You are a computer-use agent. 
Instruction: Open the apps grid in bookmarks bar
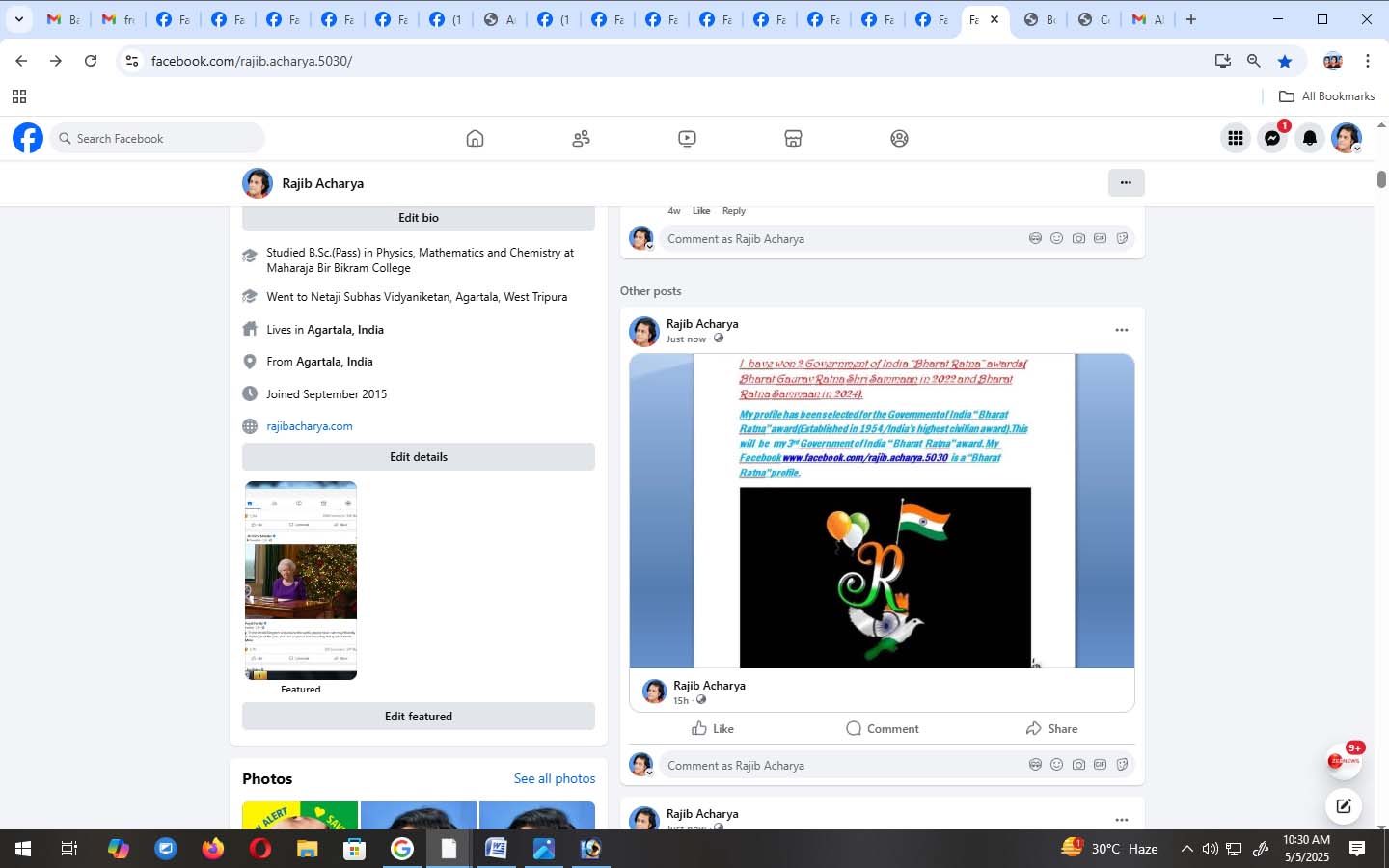19,96
